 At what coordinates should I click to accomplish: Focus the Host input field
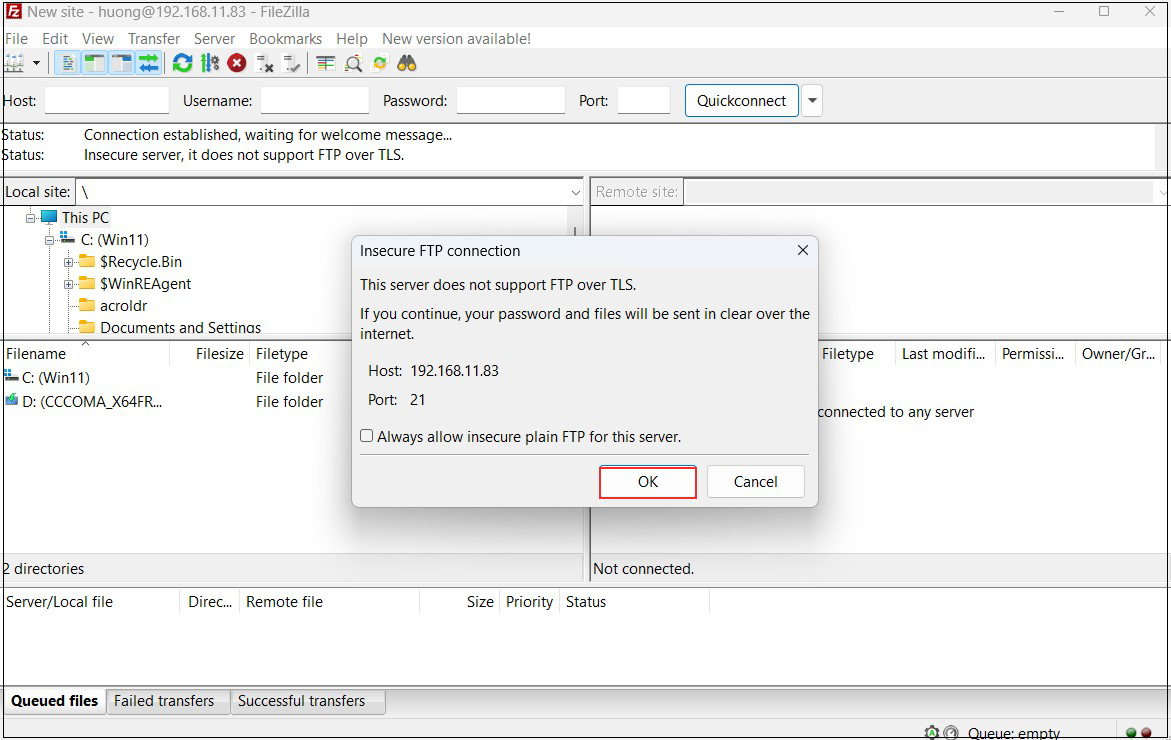click(107, 100)
